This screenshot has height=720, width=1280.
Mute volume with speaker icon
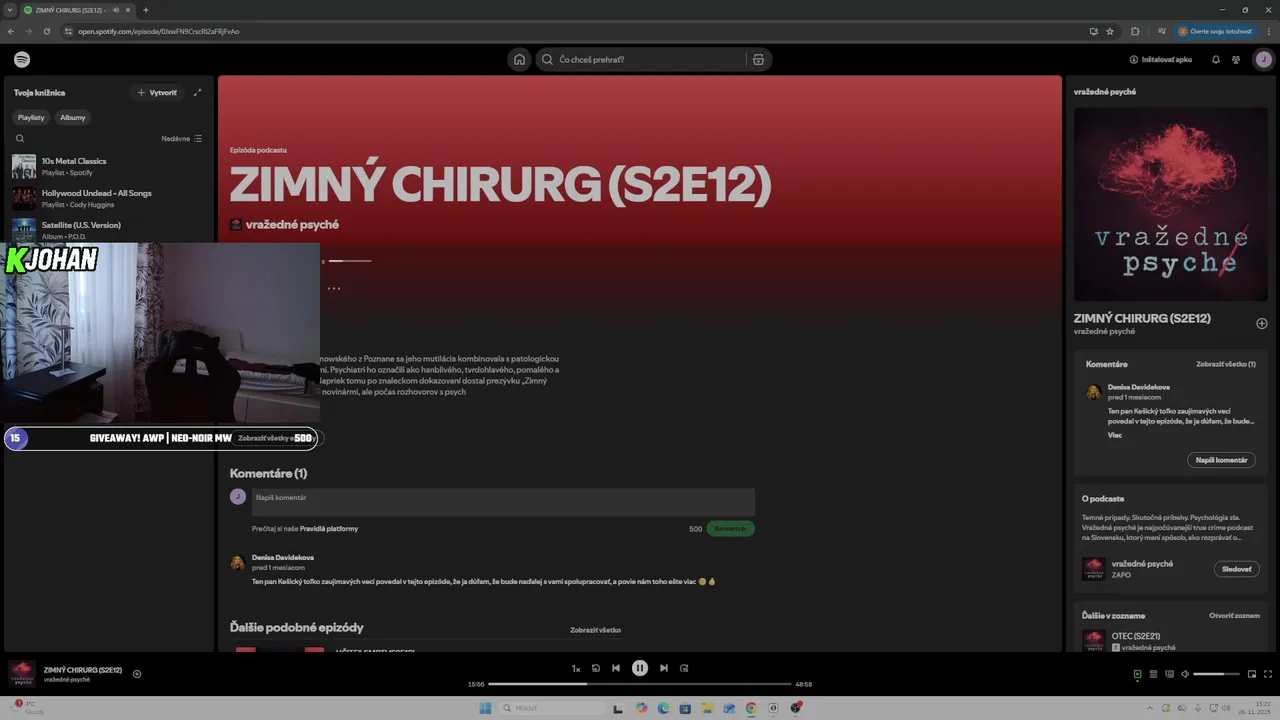click(x=1185, y=674)
